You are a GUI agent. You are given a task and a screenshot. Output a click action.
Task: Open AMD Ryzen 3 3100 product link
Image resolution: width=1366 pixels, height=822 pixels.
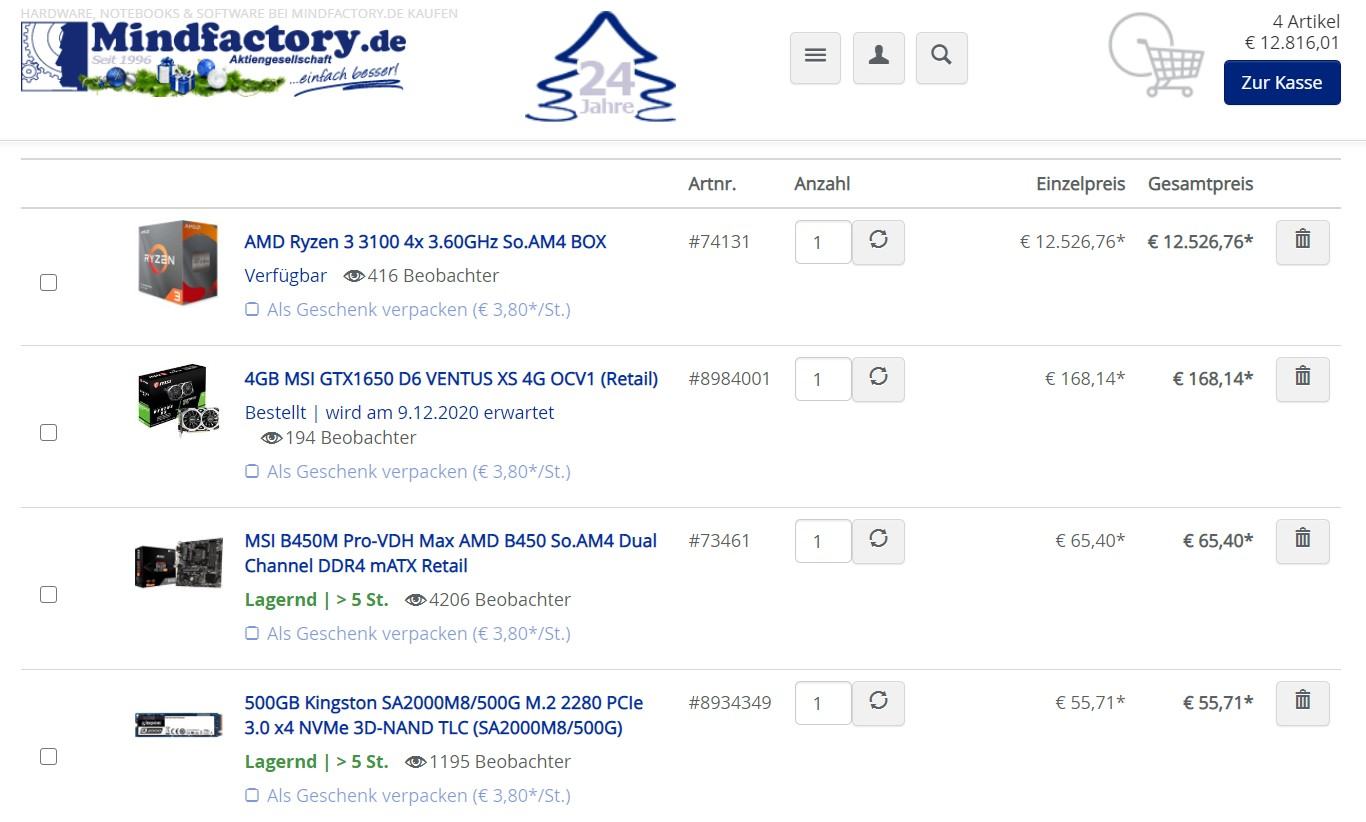(425, 242)
